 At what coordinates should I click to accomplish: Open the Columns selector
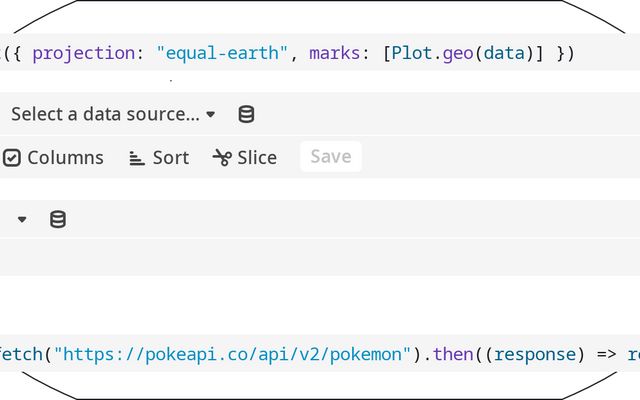pyautogui.click(x=53, y=158)
